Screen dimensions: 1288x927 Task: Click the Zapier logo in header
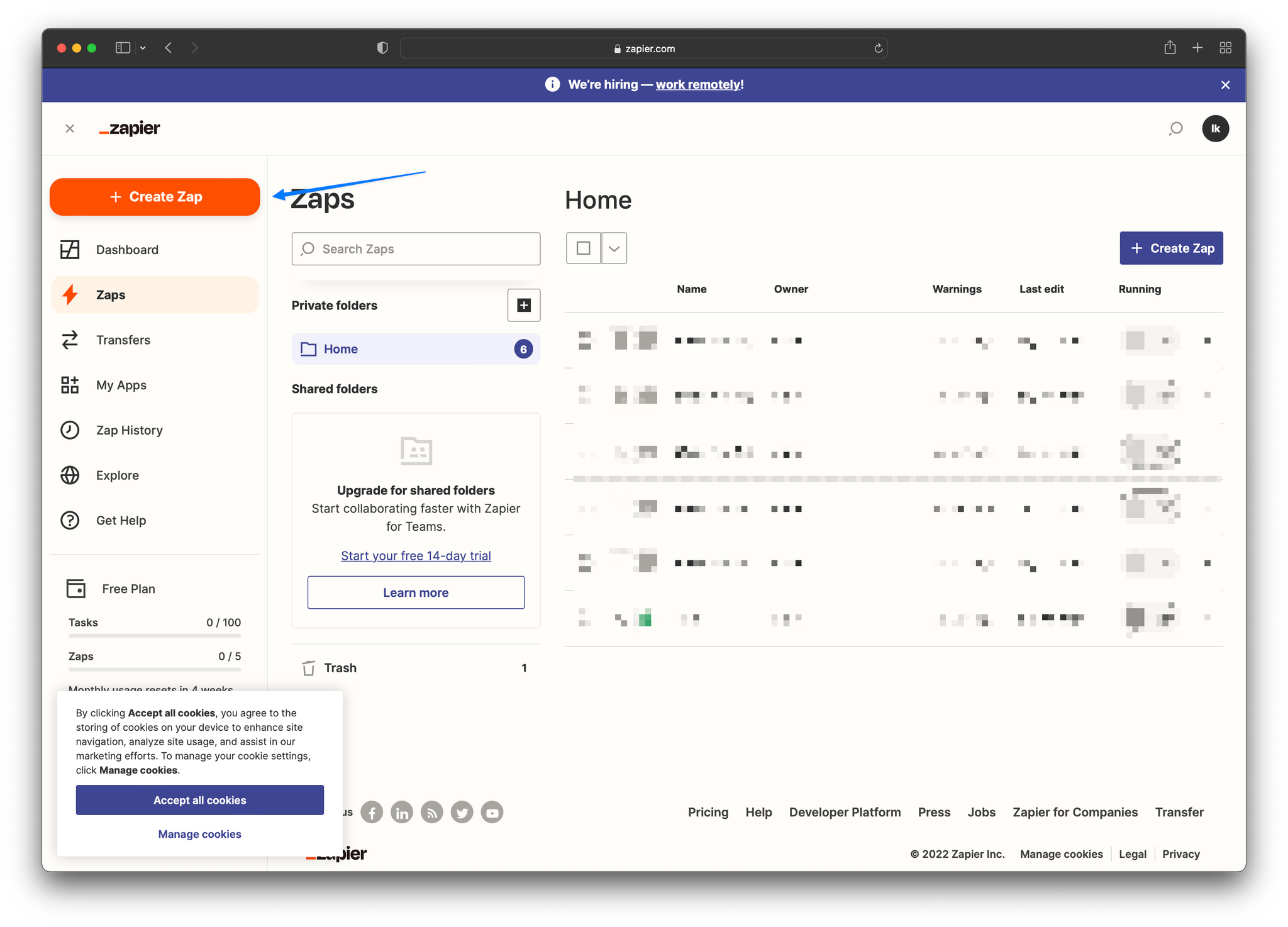click(130, 128)
